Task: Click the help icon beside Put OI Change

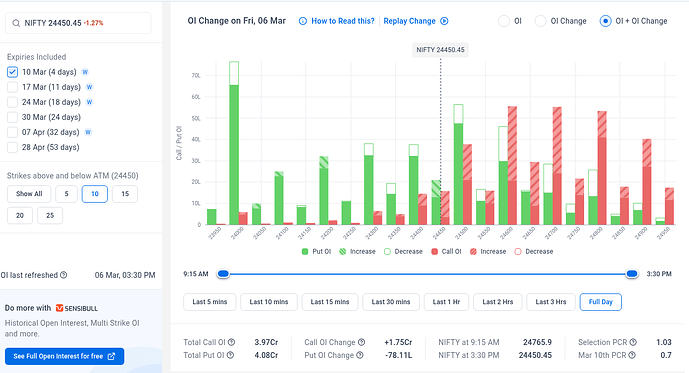Action: [360, 355]
